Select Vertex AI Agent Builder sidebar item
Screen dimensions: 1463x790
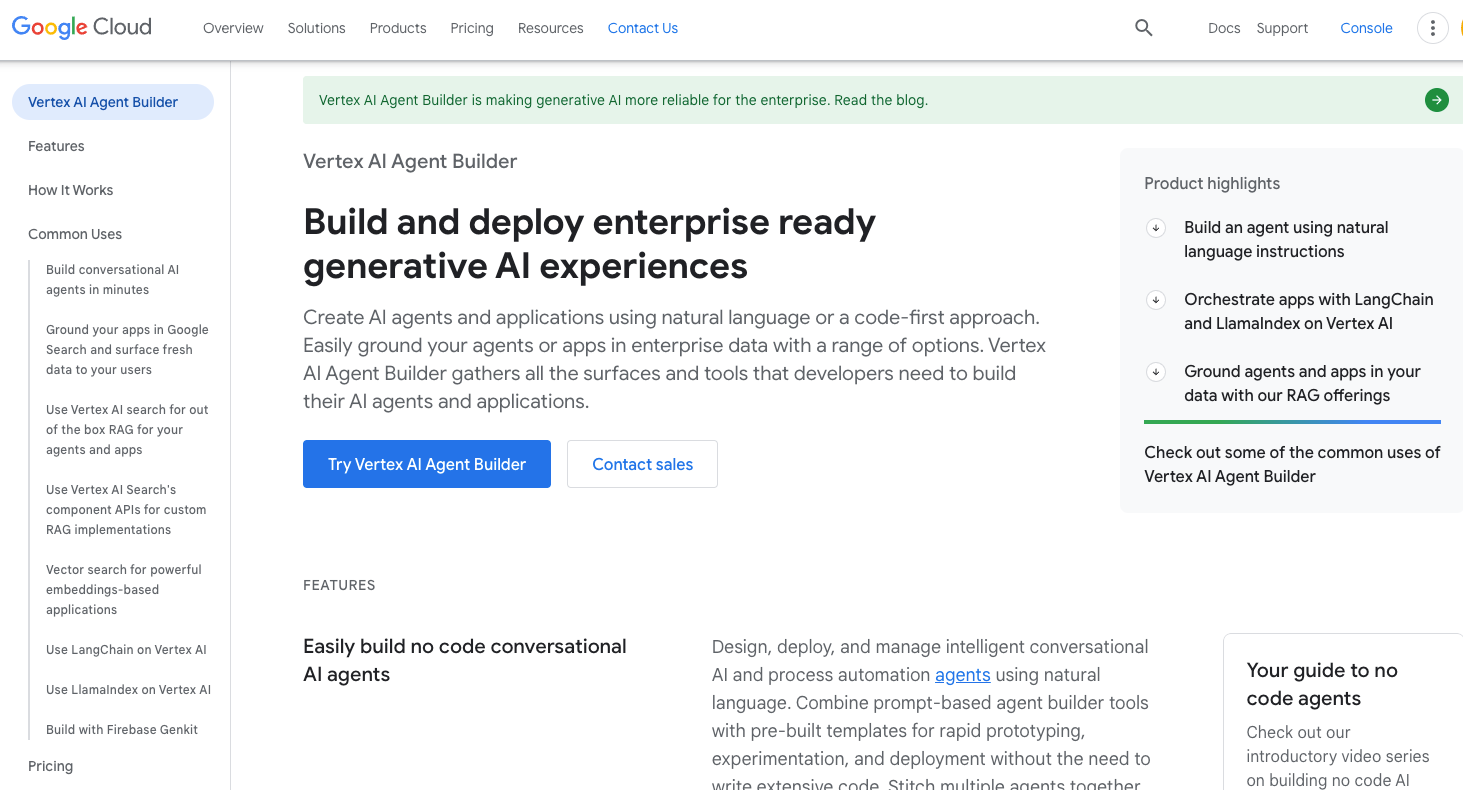(x=113, y=102)
